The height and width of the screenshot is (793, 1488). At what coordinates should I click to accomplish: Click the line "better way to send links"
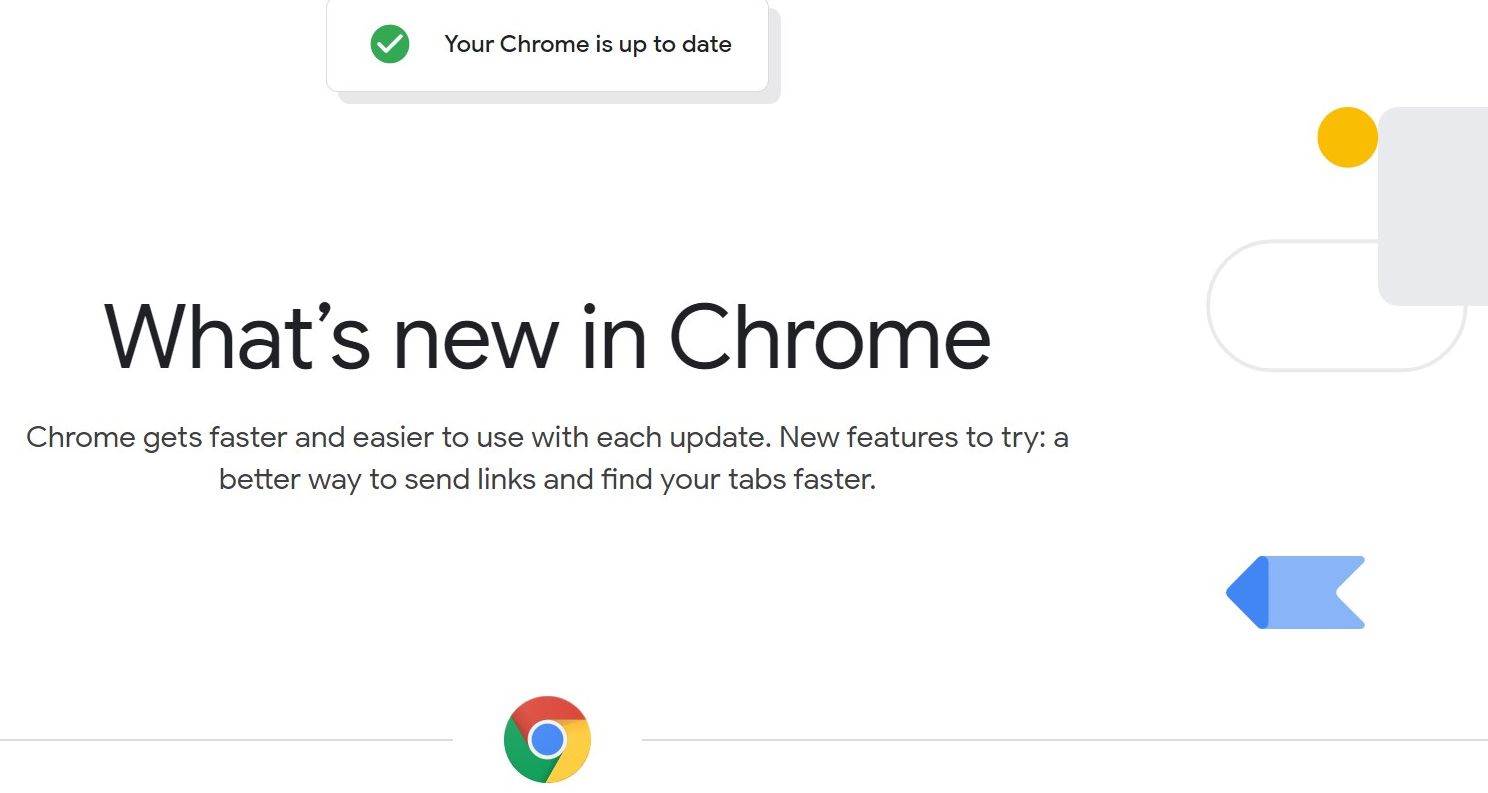tap(547, 479)
